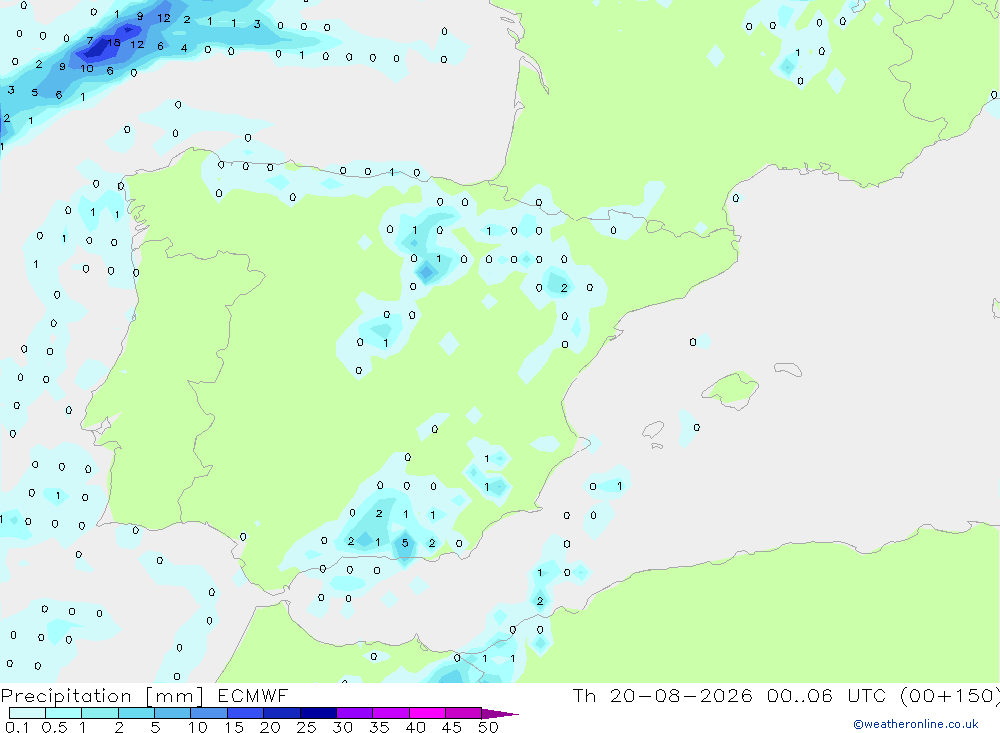Click the legend swatch between 20 and 25
Viewport: 1000px width, 733px height.
282,713
